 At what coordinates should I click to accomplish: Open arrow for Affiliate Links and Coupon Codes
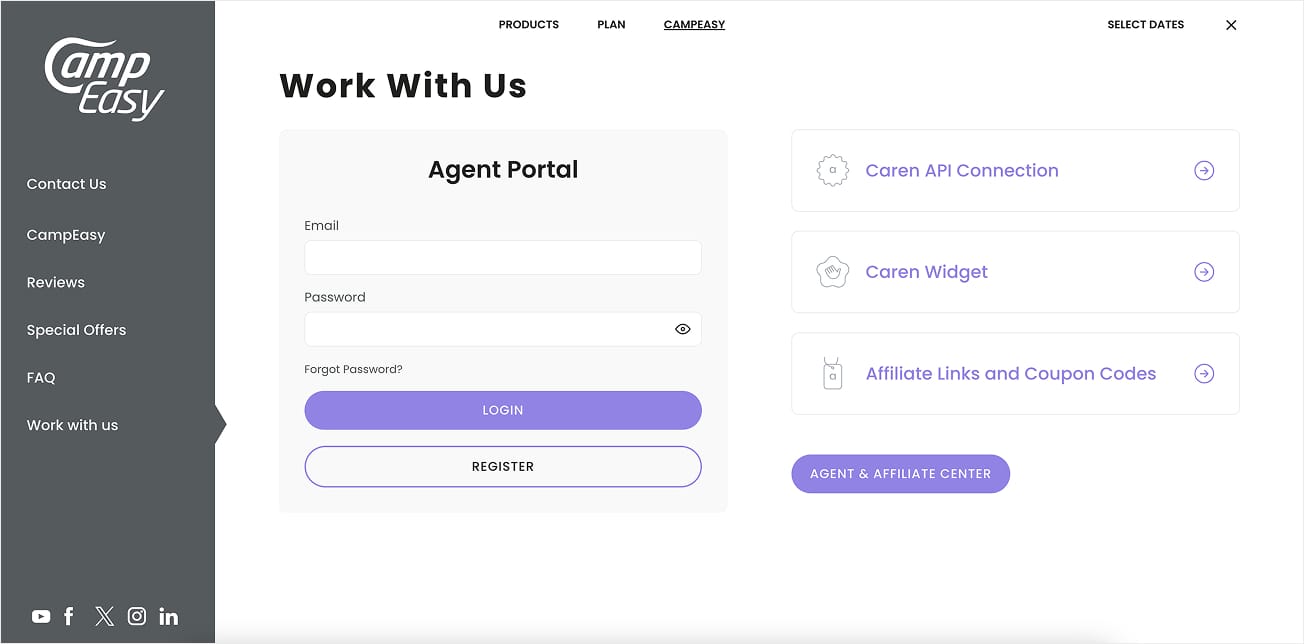[x=1205, y=374]
